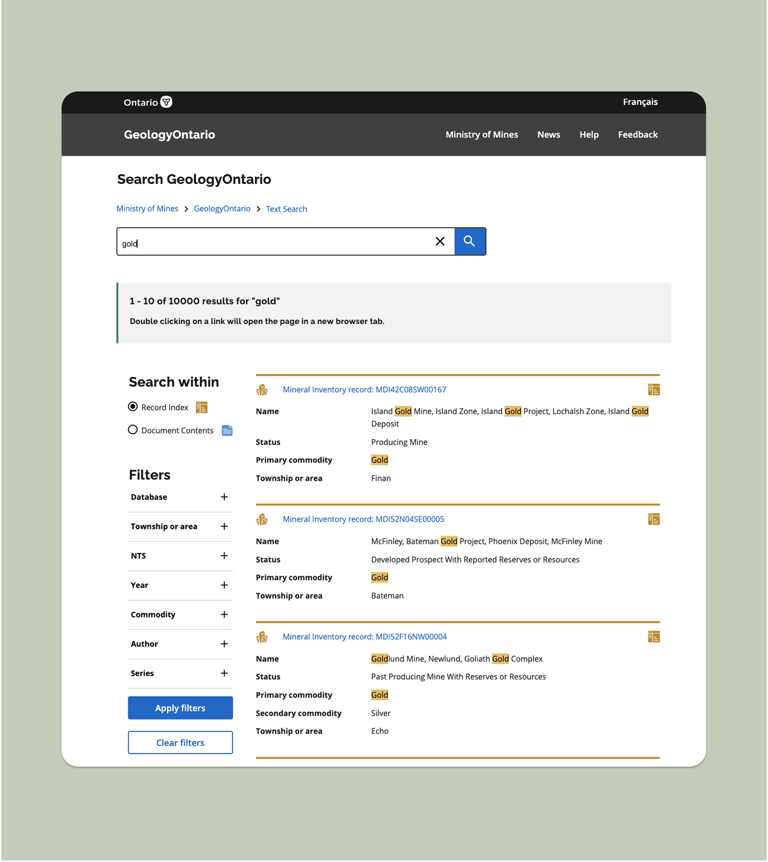The image size is (768, 862).
Task: Click the "Finan" township value
Action: pos(381,478)
